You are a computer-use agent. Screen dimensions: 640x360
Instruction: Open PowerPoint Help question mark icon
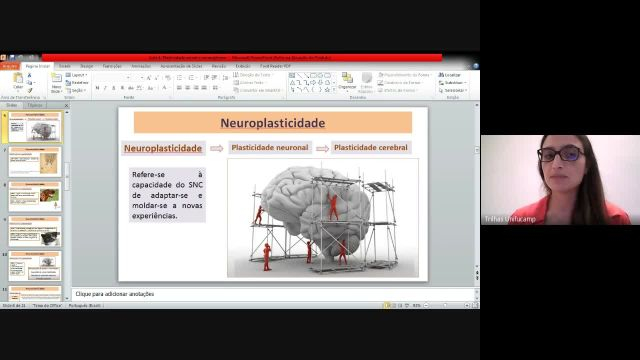tap(476, 66)
